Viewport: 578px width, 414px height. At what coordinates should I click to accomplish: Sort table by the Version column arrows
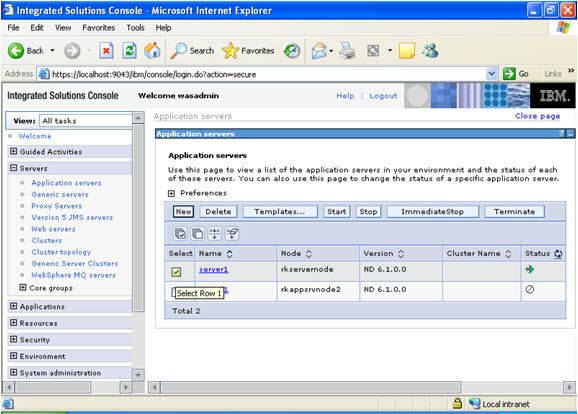[x=401, y=254]
